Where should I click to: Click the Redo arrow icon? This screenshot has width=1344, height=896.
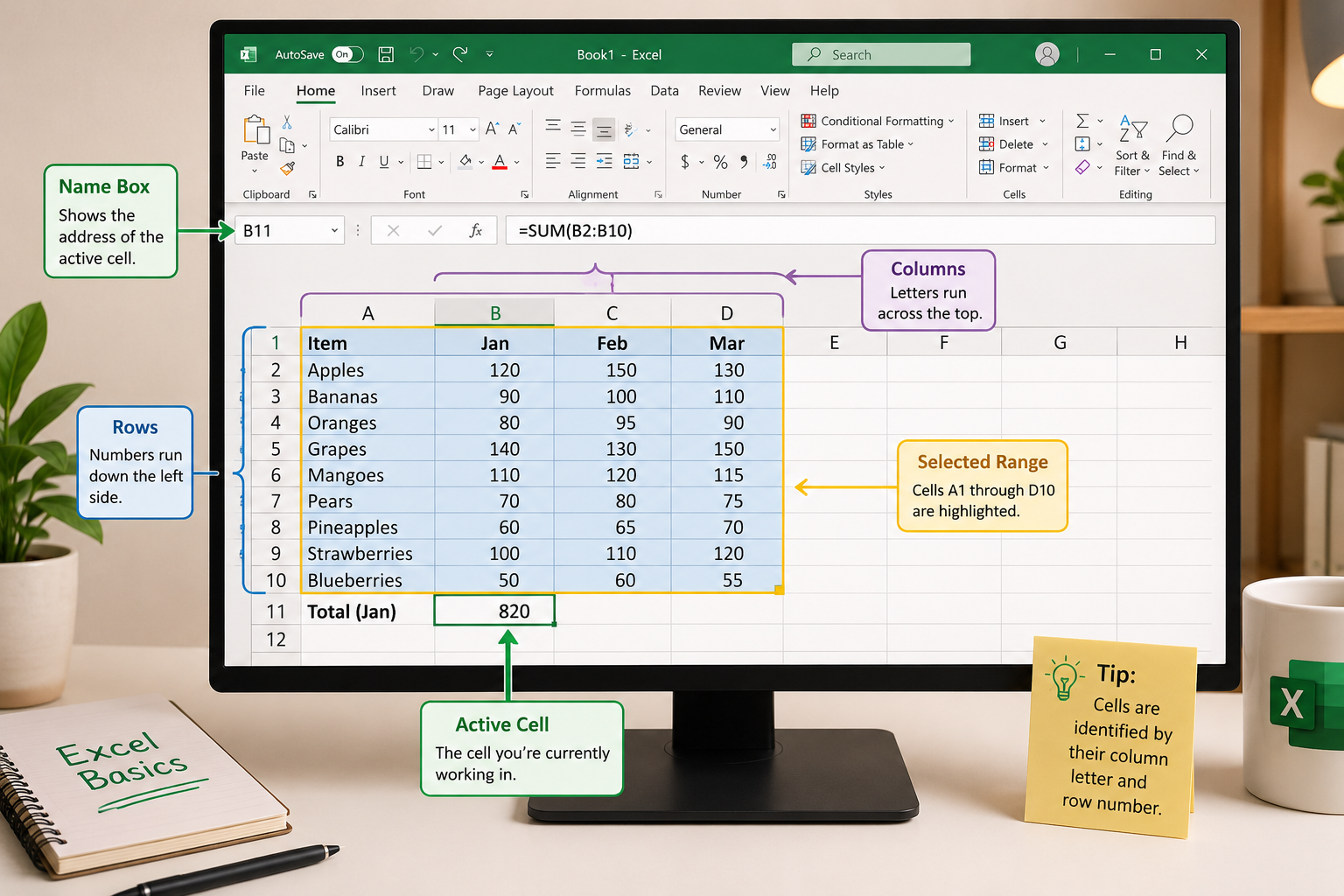pyautogui.click(x=460, y=54)
